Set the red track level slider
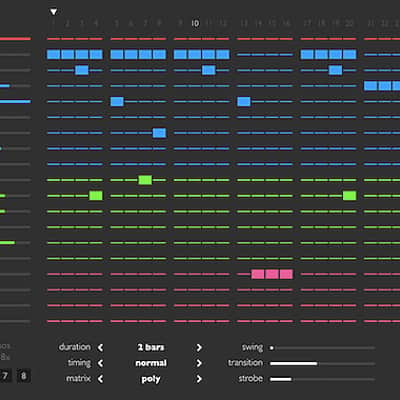Image resolution: width=400 pixels, height=400 pixels. (x=15, y=39)
